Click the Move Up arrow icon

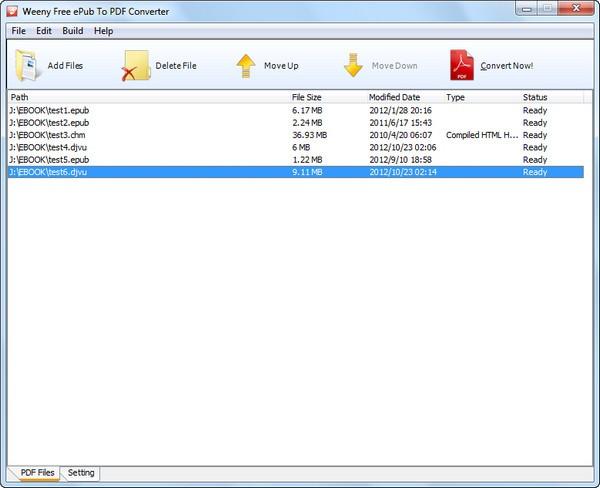tap(246, 66)
